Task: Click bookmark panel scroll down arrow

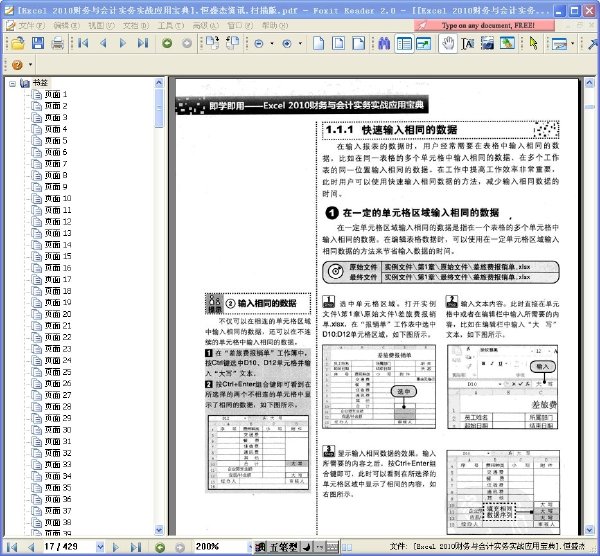Action: point(159,530)
